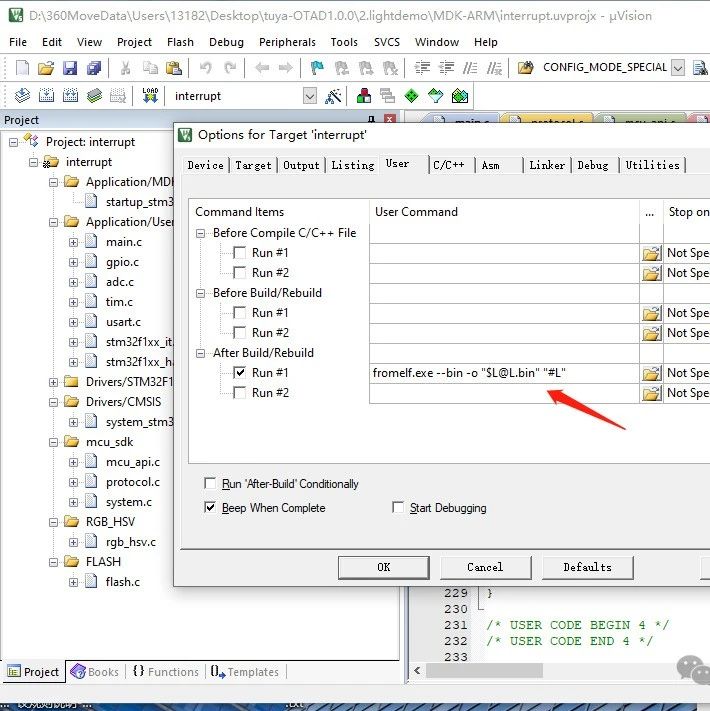Click the Build target icon

coord(46,96)
